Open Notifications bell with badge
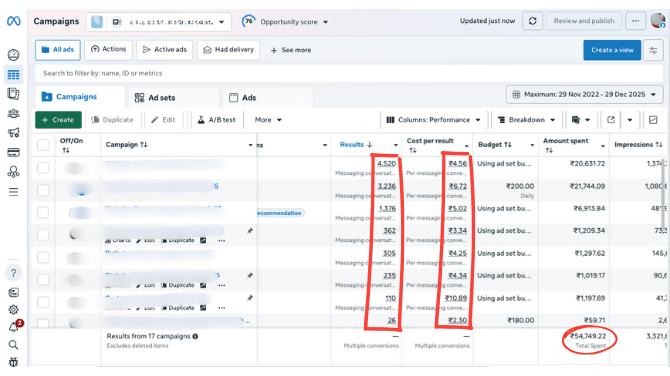Screen dimensions: 670x376 point(15,326)
